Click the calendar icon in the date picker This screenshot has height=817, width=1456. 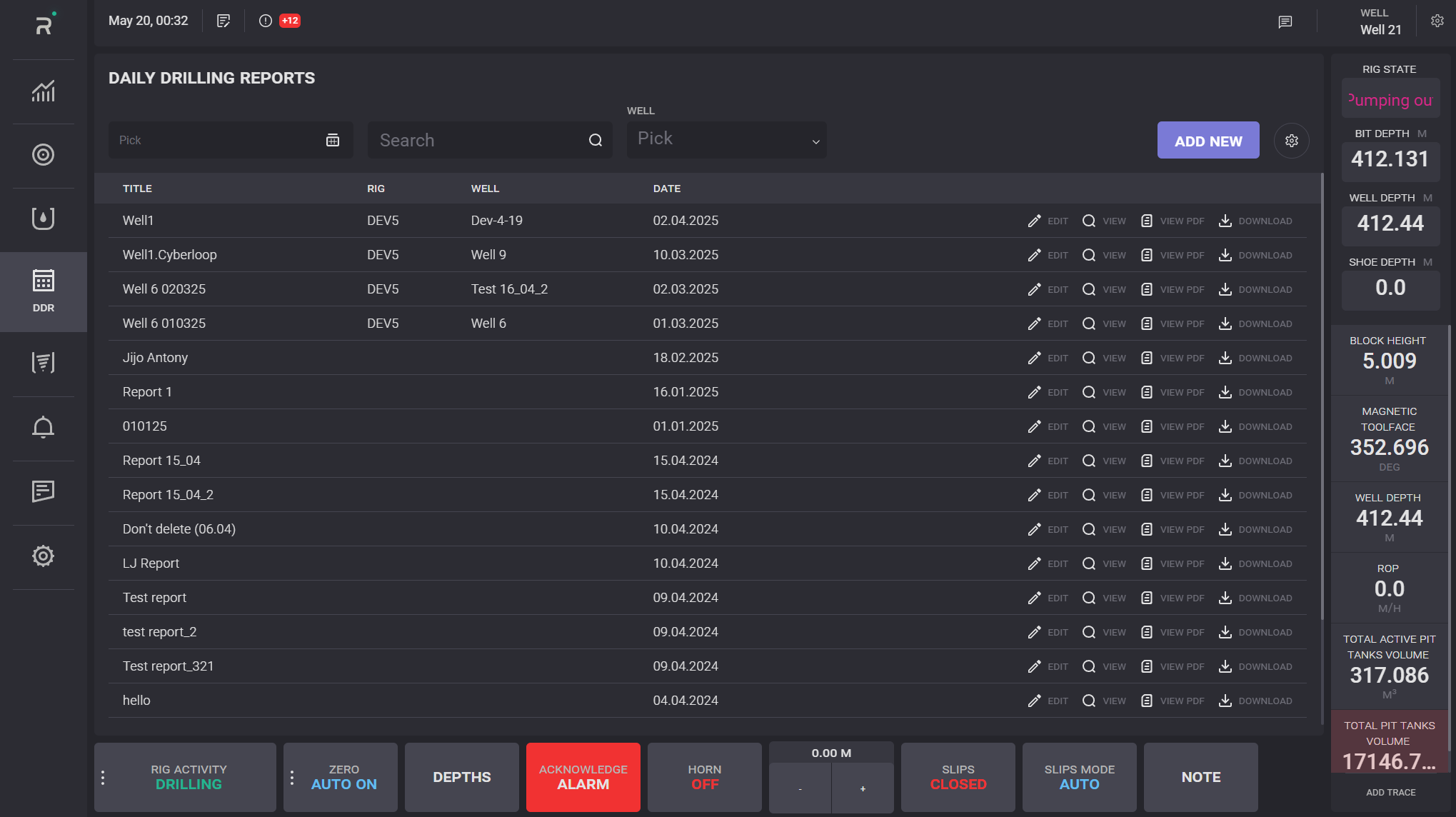(333, 140)
